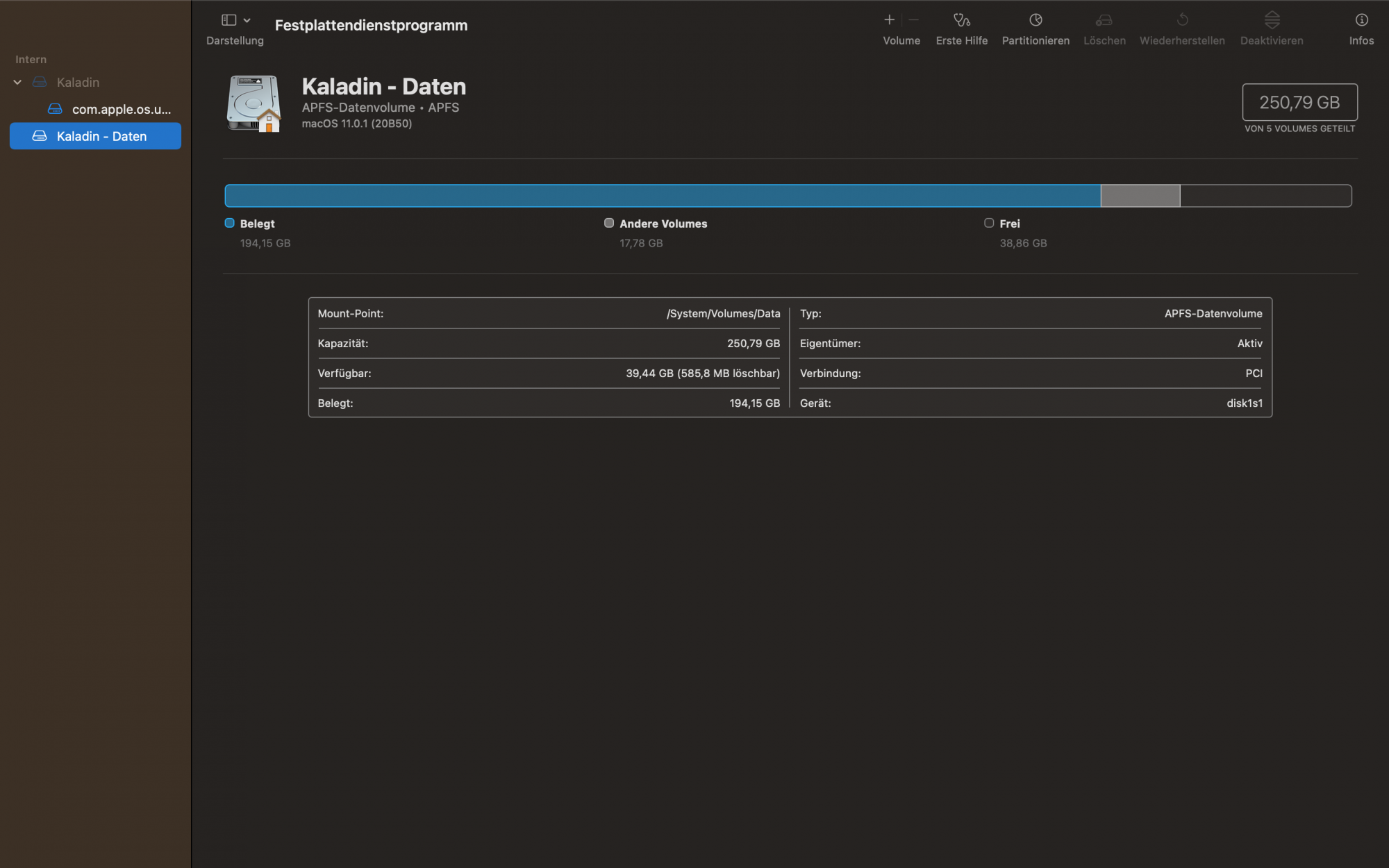
Task: Click the Löschen erase icon
Action: [1104, 20]
